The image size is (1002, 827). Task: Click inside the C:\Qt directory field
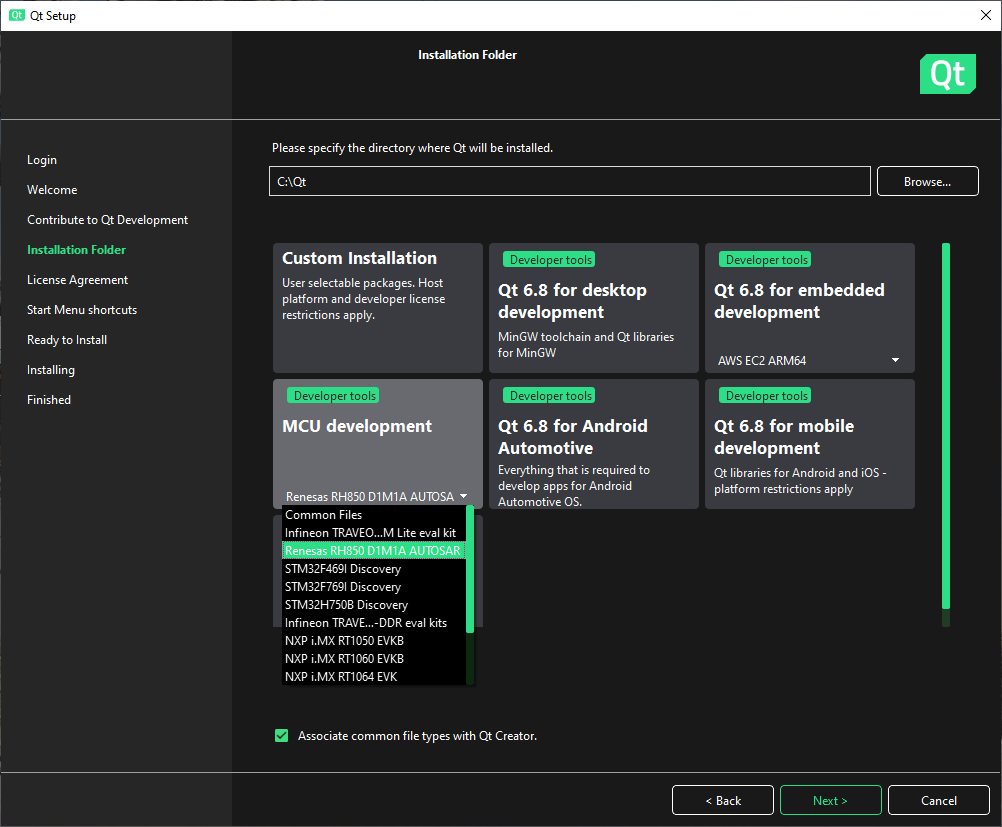click(x=568, y=180)
